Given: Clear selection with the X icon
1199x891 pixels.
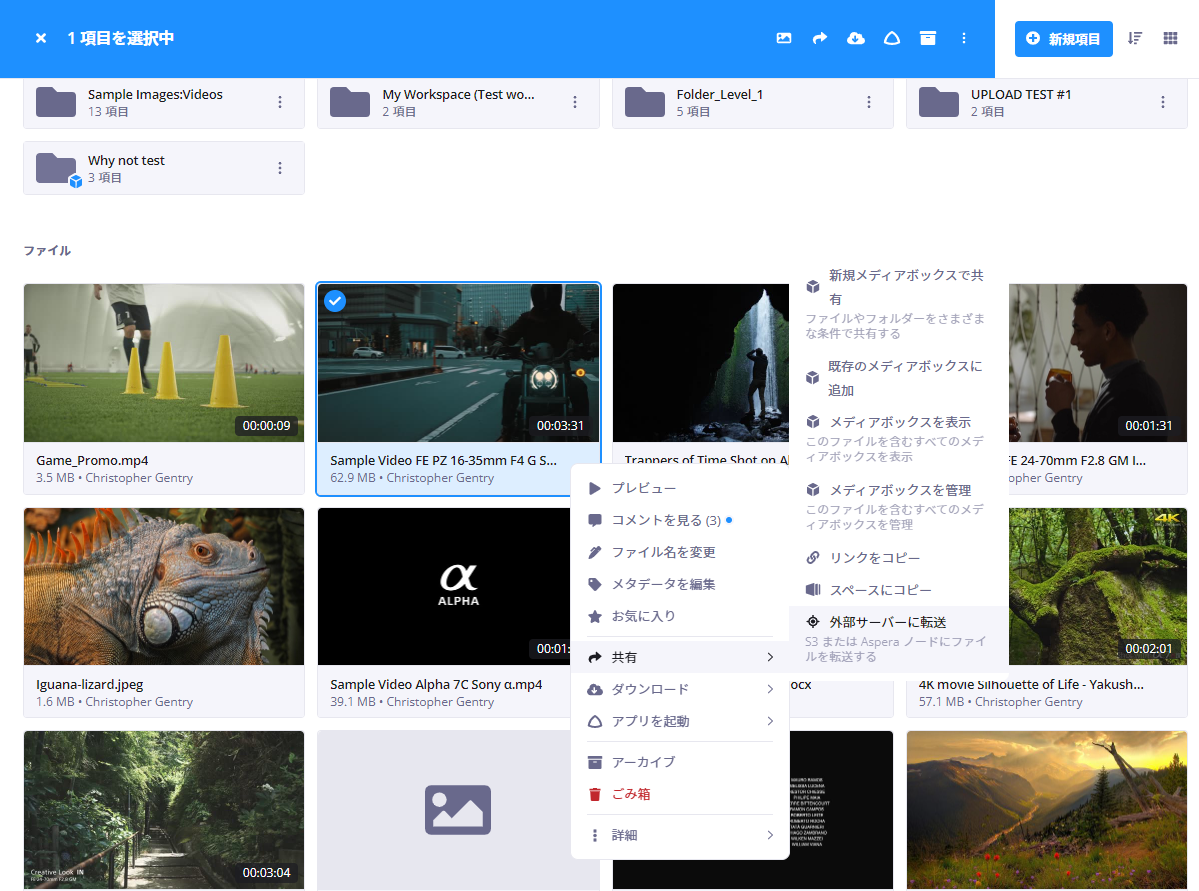Looking at the screenshot, I should (x=41, y=38).
